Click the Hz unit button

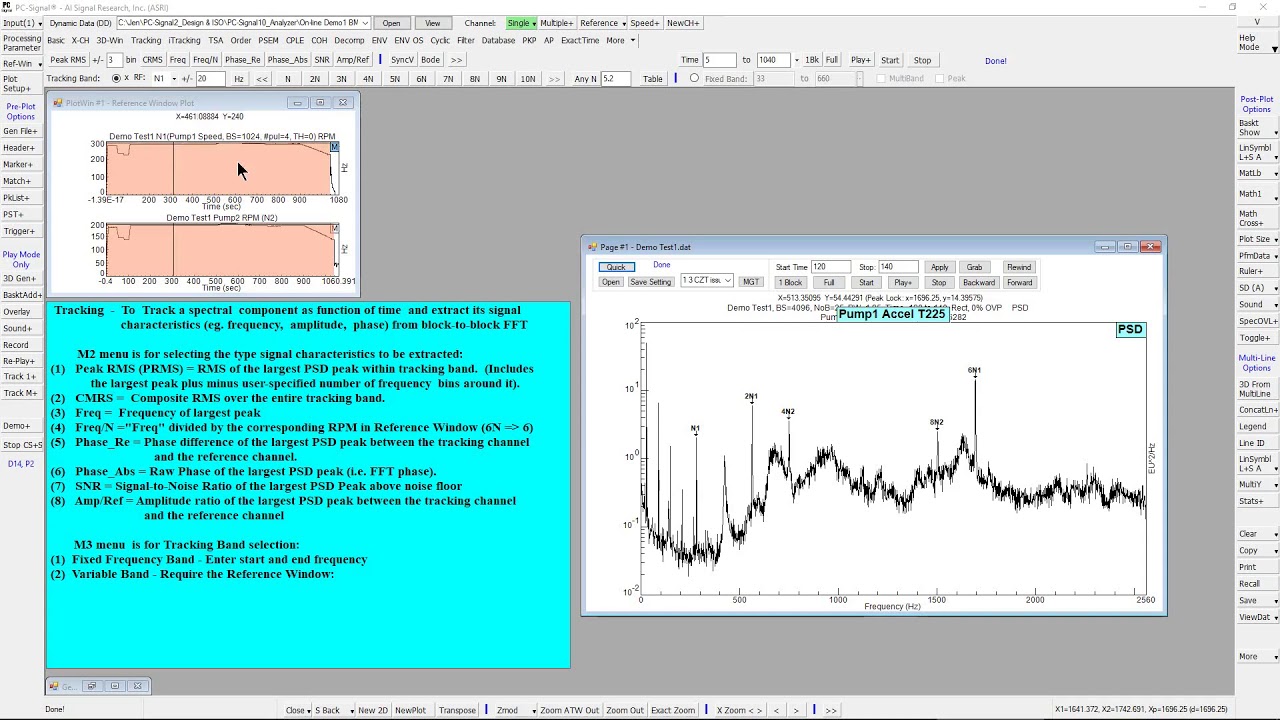point(238,79)
